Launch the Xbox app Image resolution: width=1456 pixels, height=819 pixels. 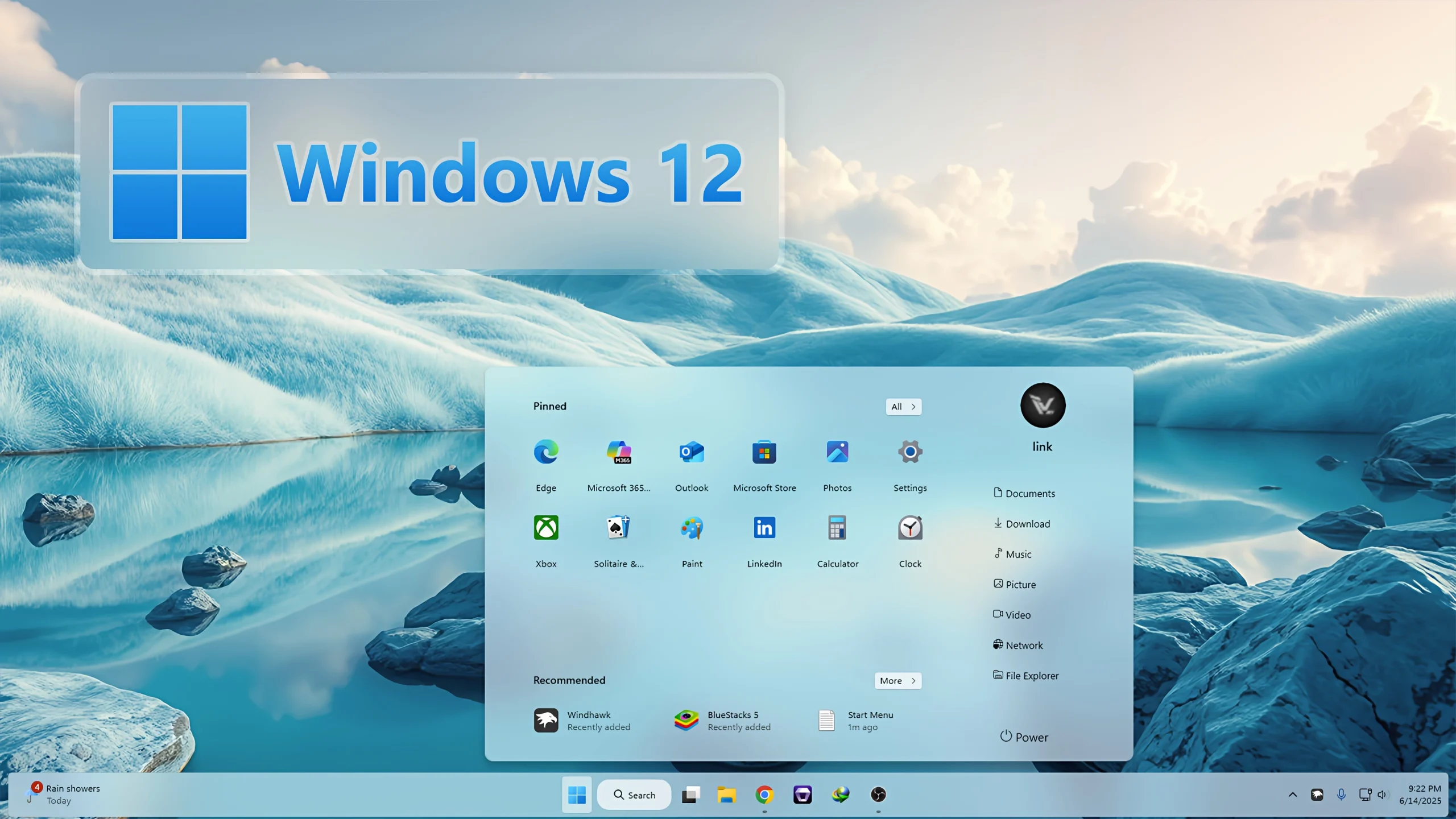point(546,540)
